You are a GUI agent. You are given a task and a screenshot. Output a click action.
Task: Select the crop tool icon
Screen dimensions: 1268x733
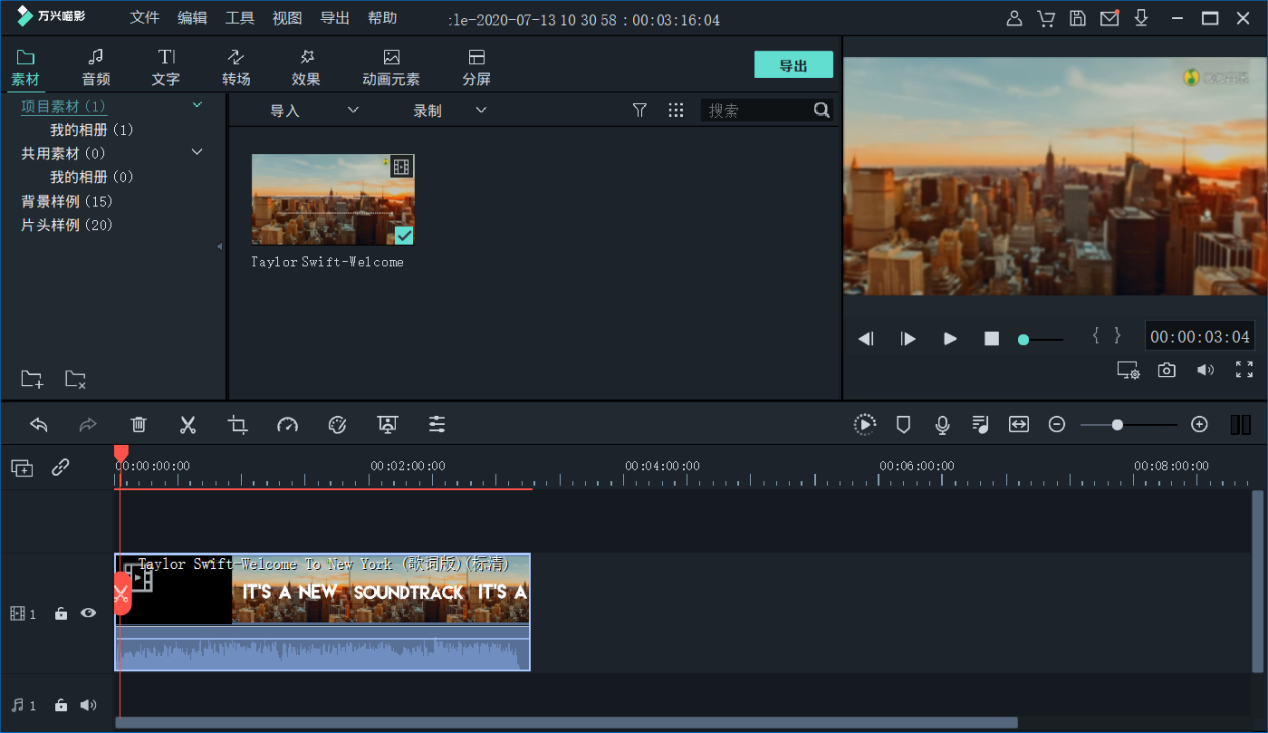click(237, 425)
